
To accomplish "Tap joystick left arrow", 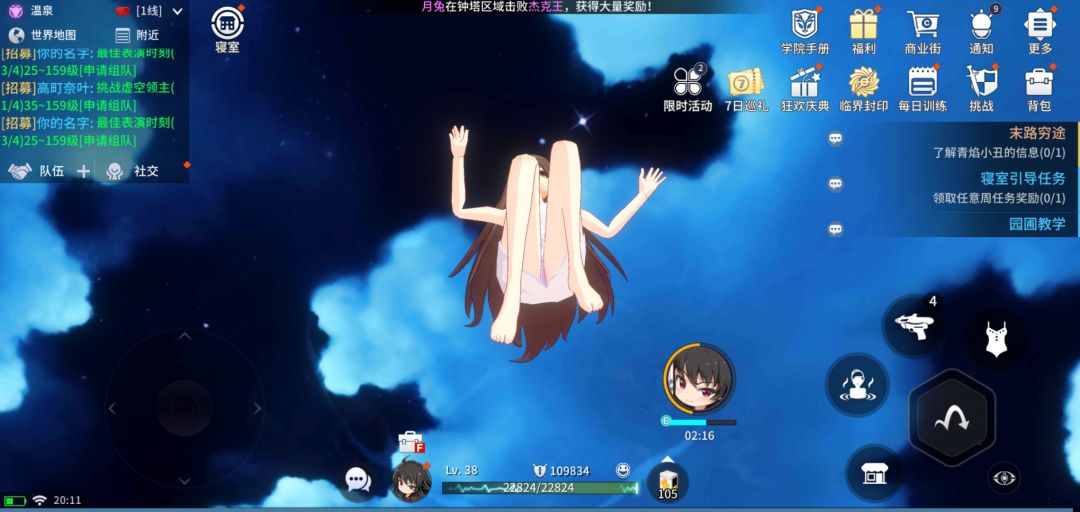I will (x=112, y=409).
